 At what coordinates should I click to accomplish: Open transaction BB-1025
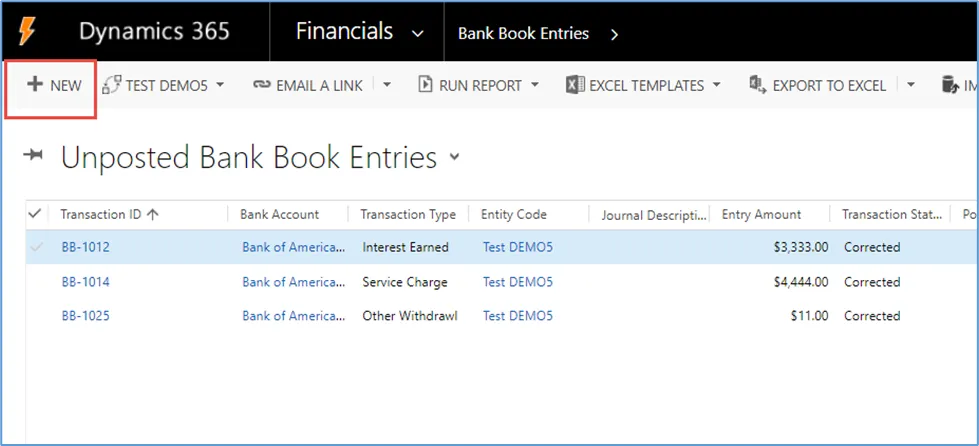pos(86,315)
